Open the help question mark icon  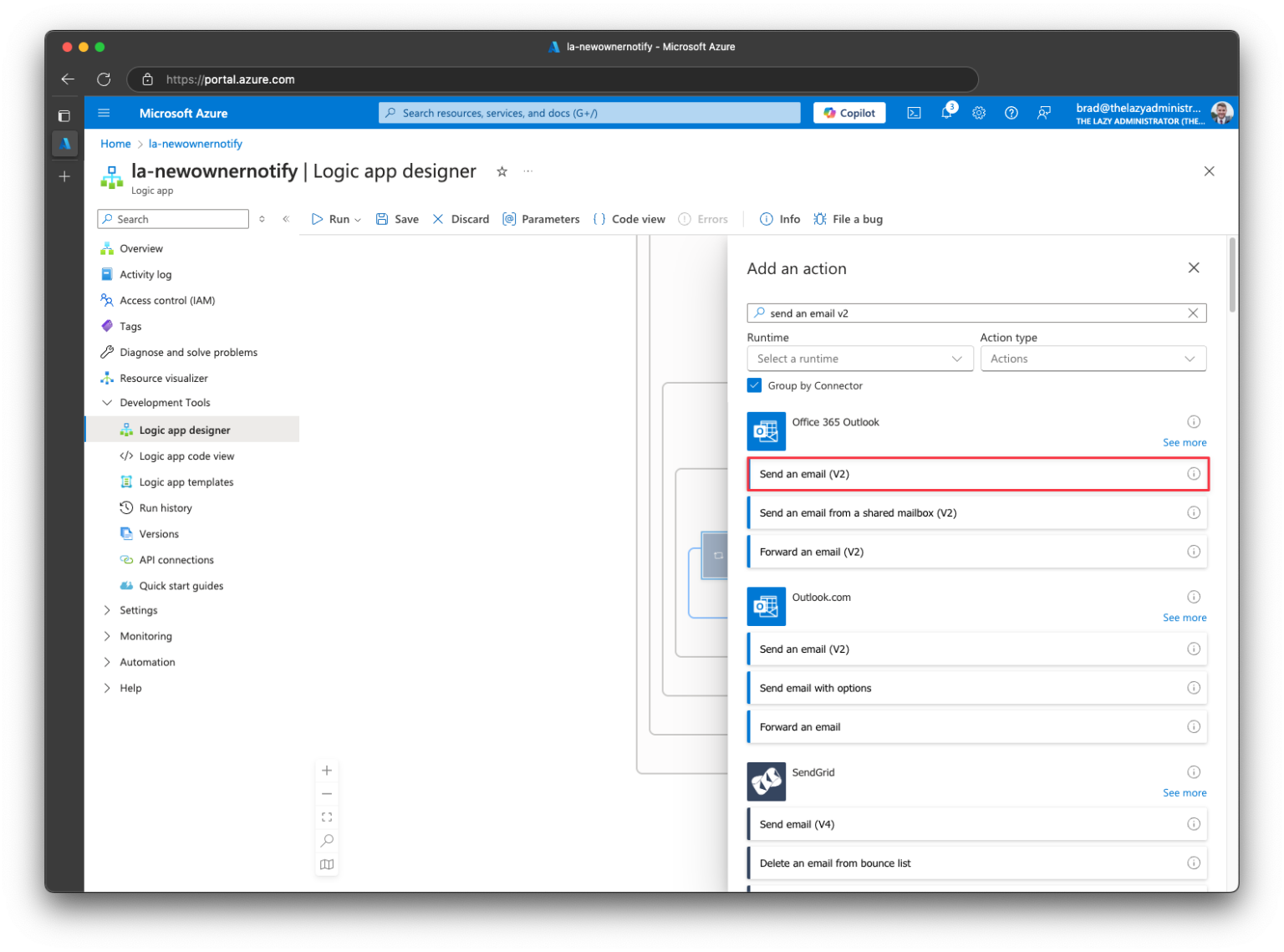tap(1011, 113)
